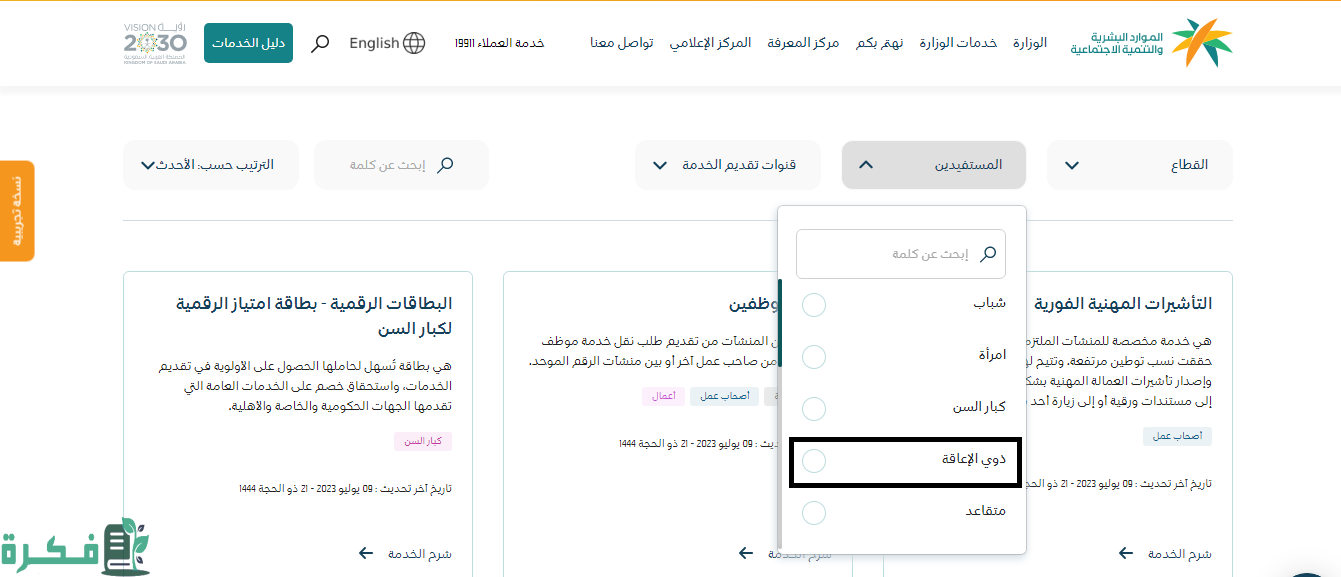The image size is (1341, 577).
Task: Click the Vision 2030 logo
Action: coord(155,43)
